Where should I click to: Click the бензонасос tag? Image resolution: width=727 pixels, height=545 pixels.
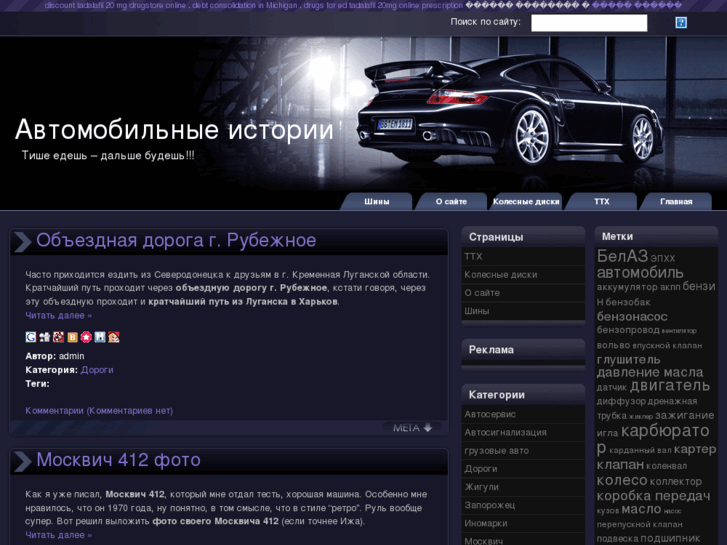pos(632,317)
